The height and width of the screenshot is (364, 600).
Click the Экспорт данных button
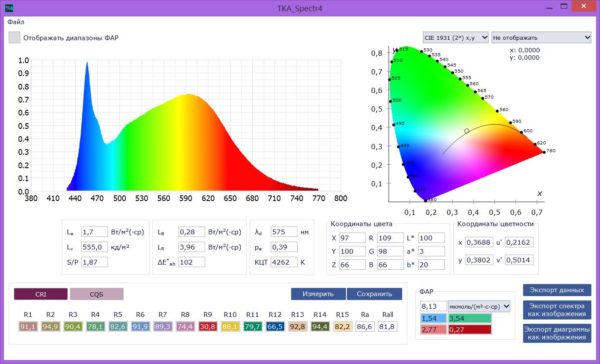[557, 290]
